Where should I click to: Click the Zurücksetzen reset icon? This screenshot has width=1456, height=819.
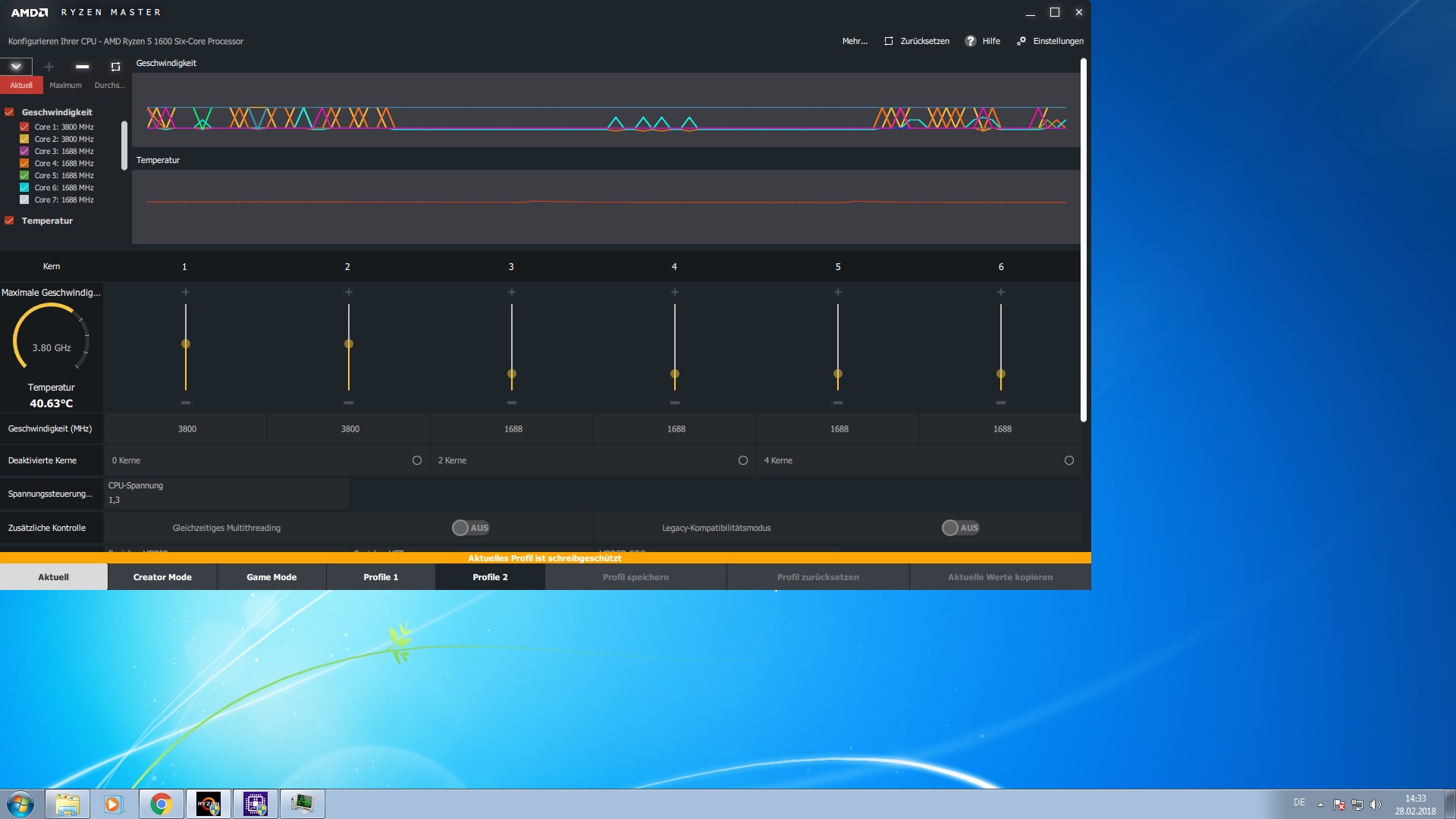pos(889,41)
